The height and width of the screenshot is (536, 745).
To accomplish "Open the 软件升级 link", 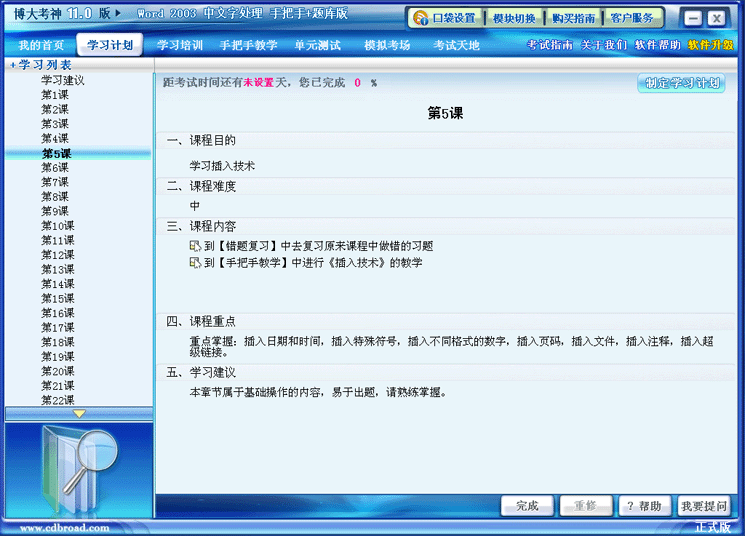I will (x=710, y=45).
